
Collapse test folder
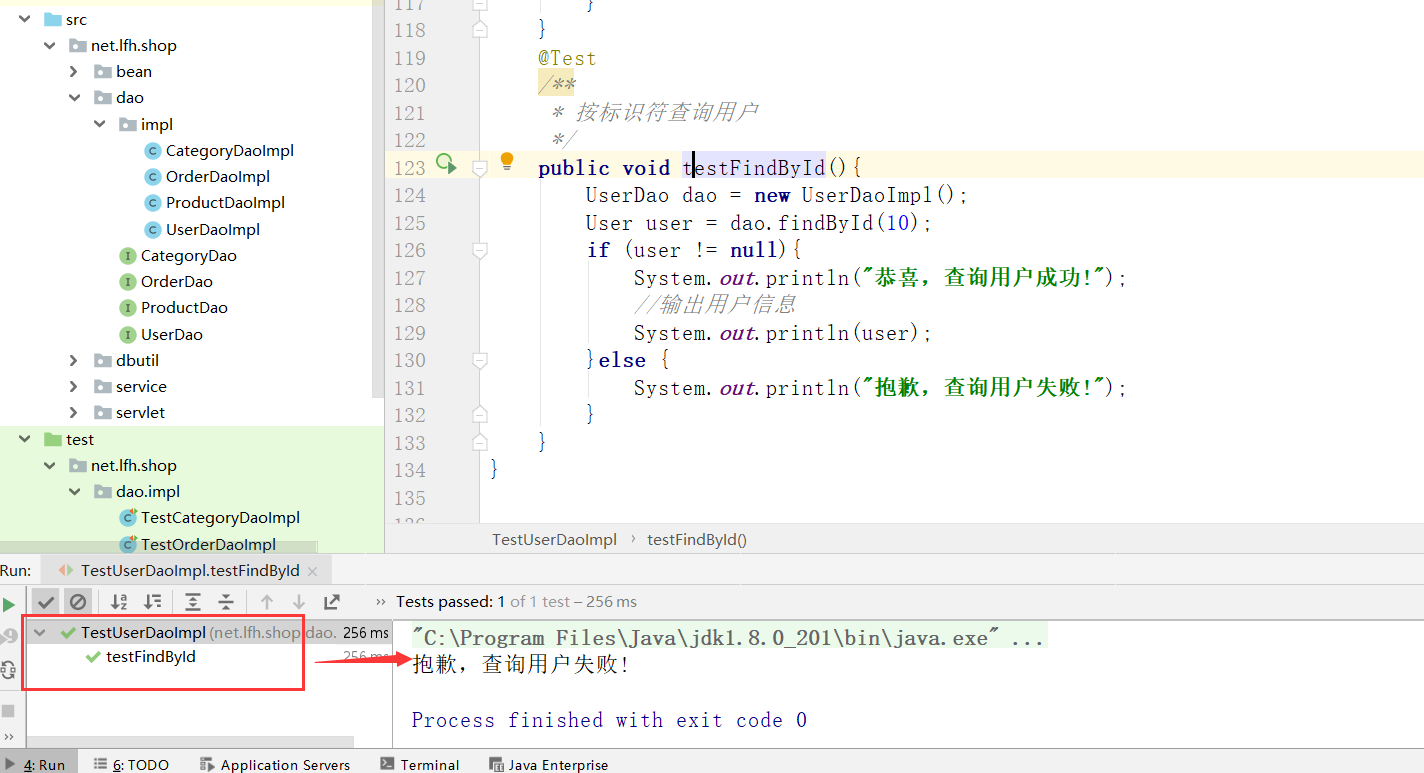[24, 439]
